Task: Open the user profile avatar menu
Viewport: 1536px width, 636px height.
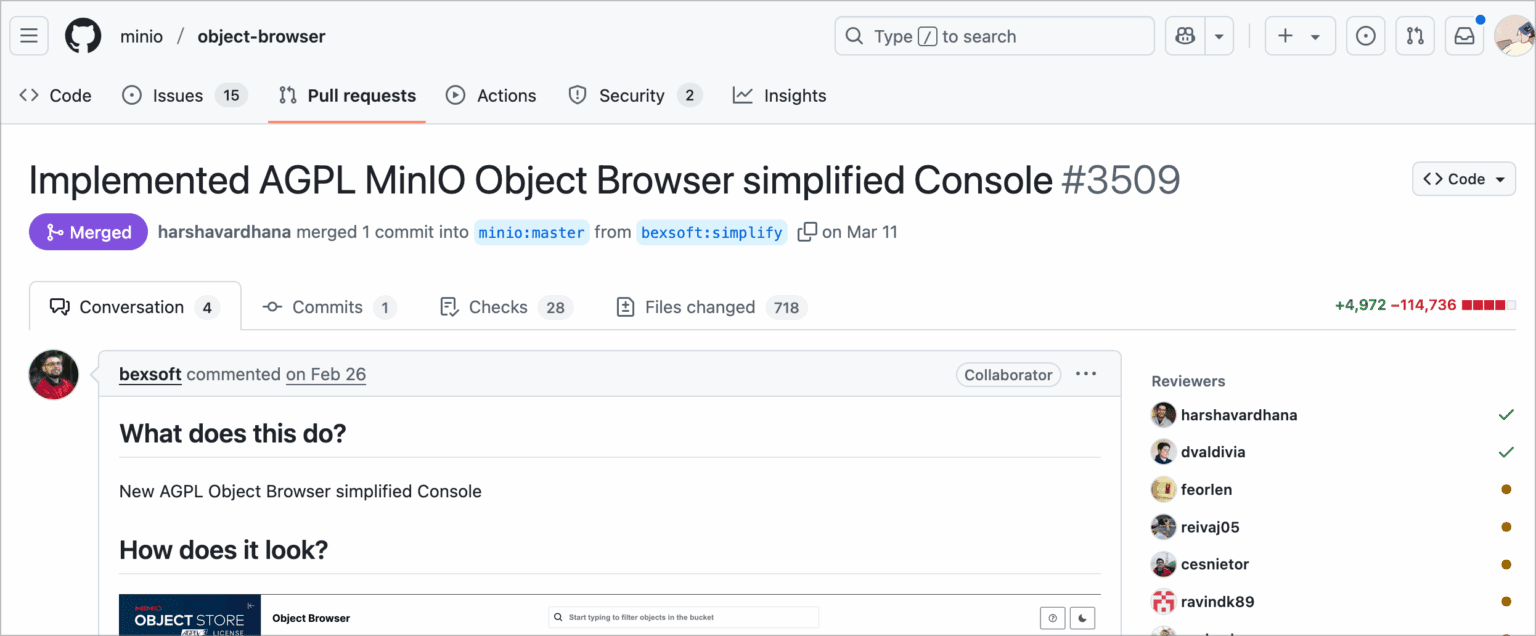Action: pyautogui.click(x=1514, y=36)
